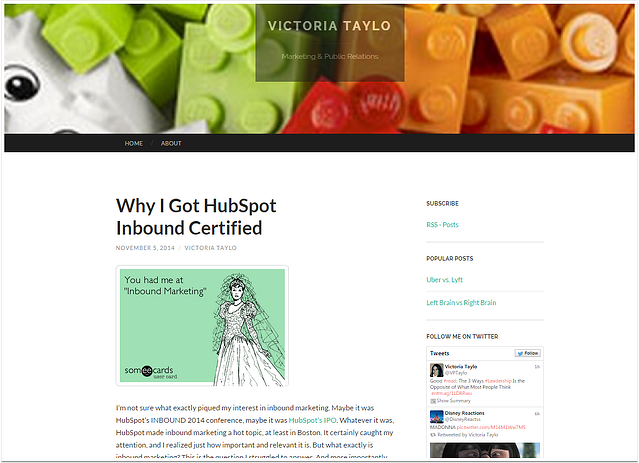
Task: Follow the HubSpot's IPO link
Action: 313,420
